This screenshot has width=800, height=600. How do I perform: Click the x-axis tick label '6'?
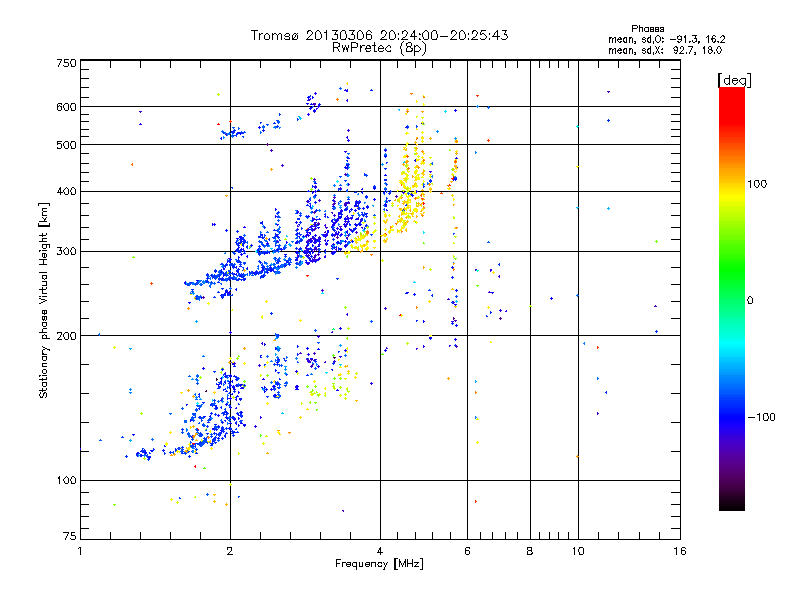[x=467, y=551]
